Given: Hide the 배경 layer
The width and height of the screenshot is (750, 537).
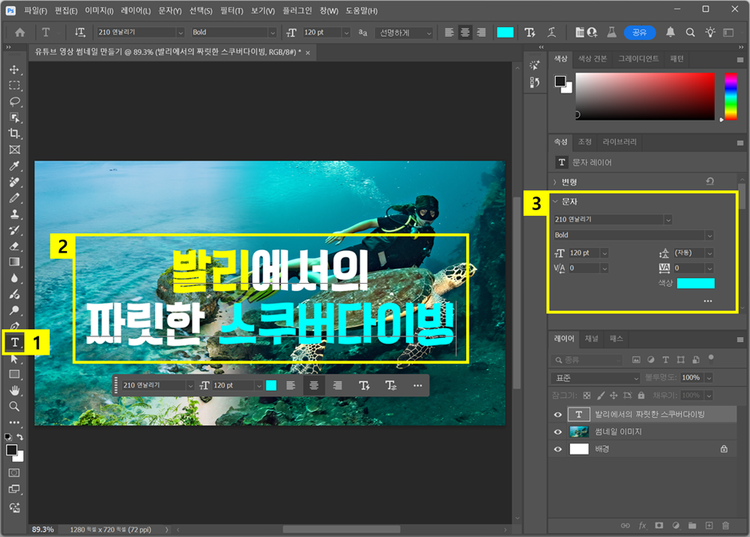Looking at the screenshot, I should 558,449.
